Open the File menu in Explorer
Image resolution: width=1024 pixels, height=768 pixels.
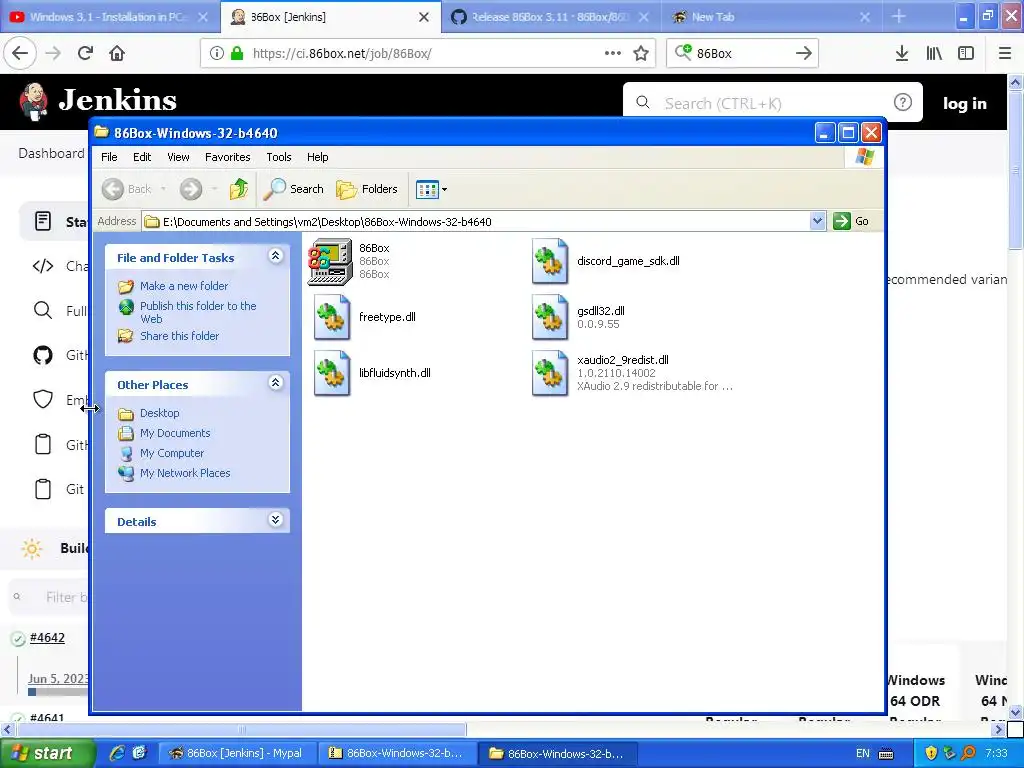109,157
